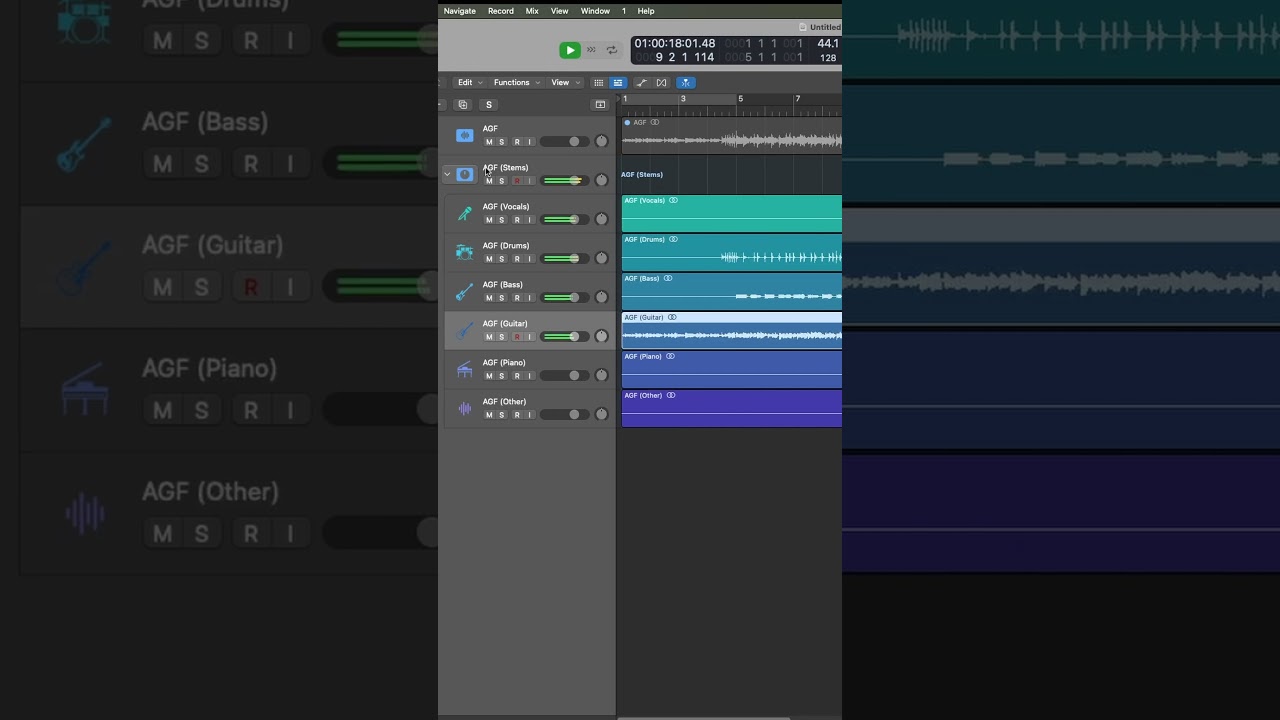Screen dimensions: 1280x720
Task: Open the Navigate menu
Action: pyautogui.click(x=459, y=11)
